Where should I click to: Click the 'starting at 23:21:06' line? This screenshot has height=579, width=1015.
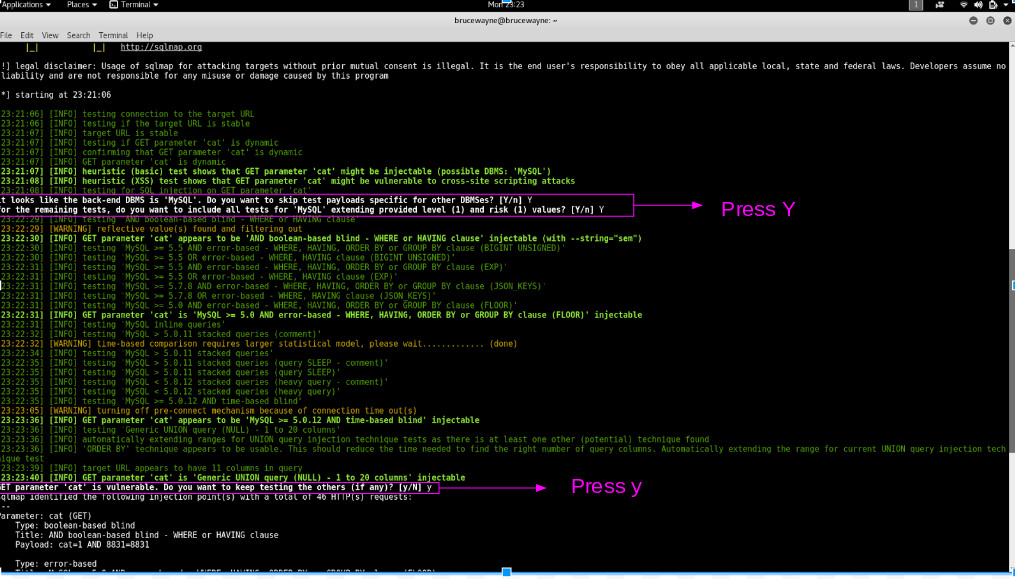click(x=56, y=95)
